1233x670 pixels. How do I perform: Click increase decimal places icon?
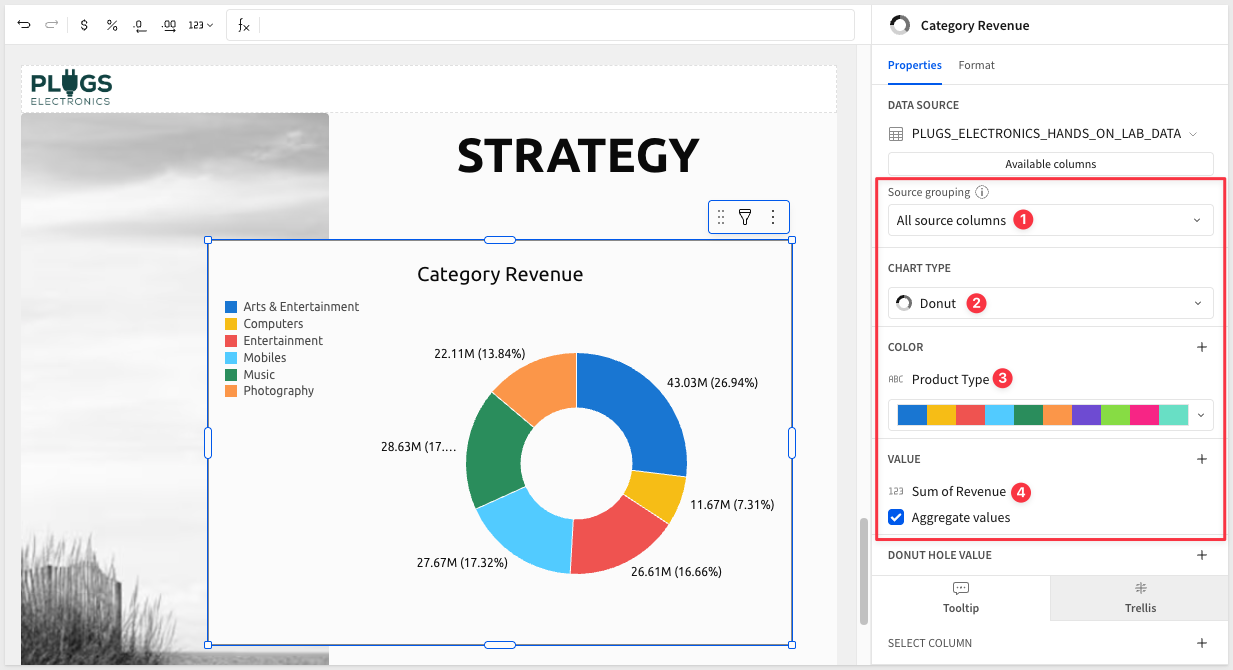pos(169,25)
